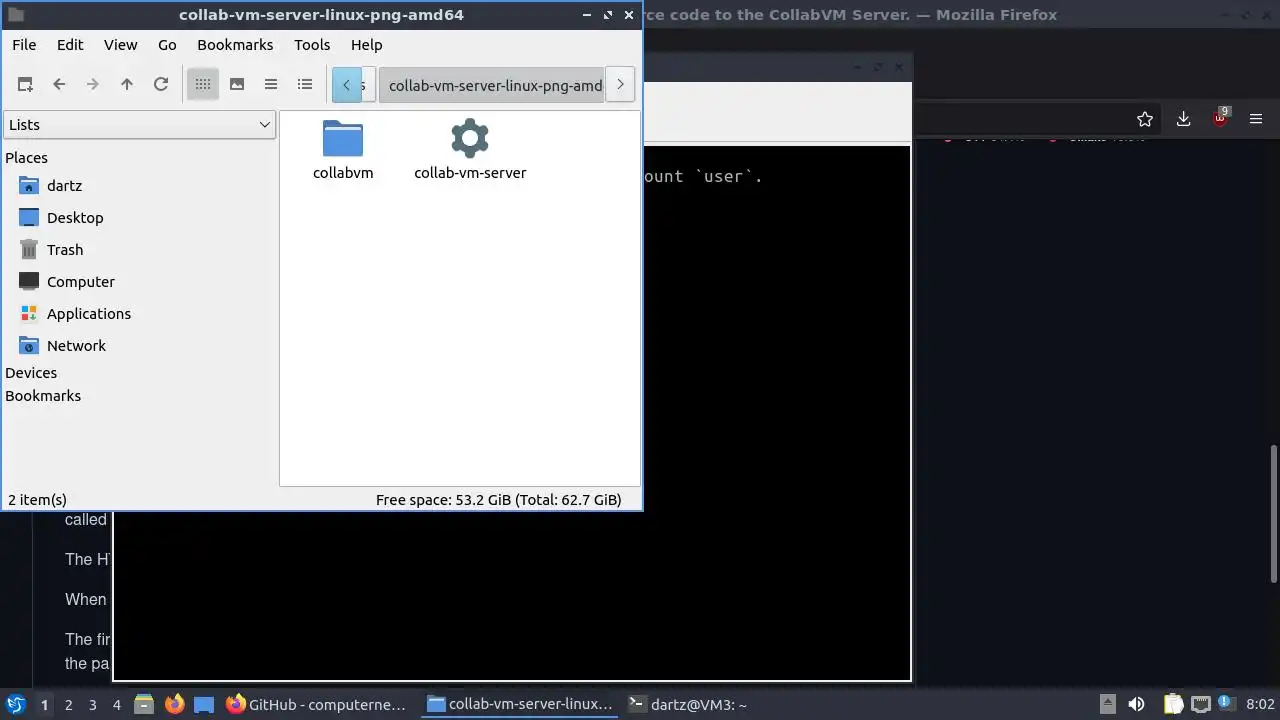
Task: Click the Devices heading in sidebar
Action: click(31, 373)
